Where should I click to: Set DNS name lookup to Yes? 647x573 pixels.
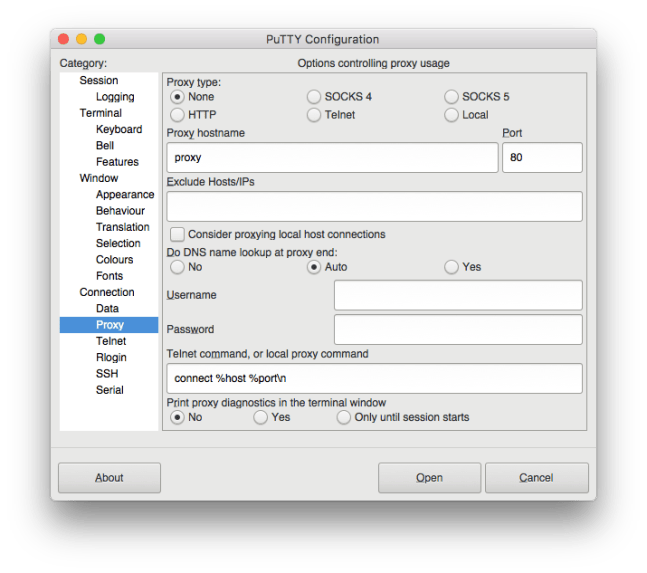[x=452, y=267]
